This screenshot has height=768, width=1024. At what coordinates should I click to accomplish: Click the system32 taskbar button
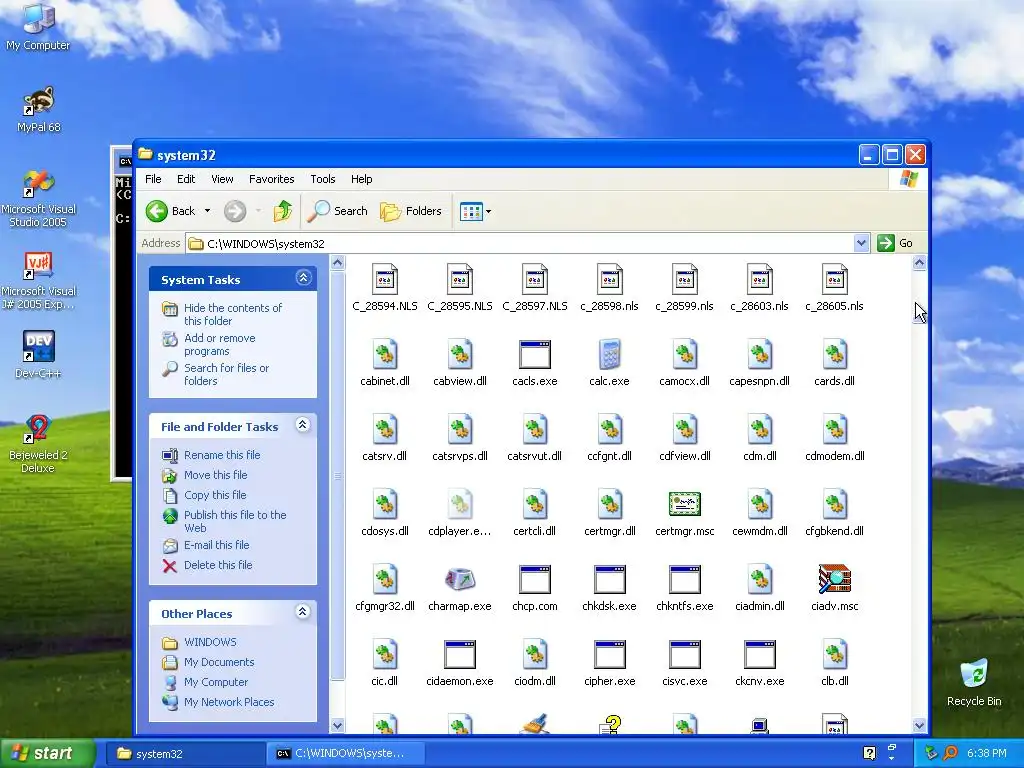coord(185,753)
